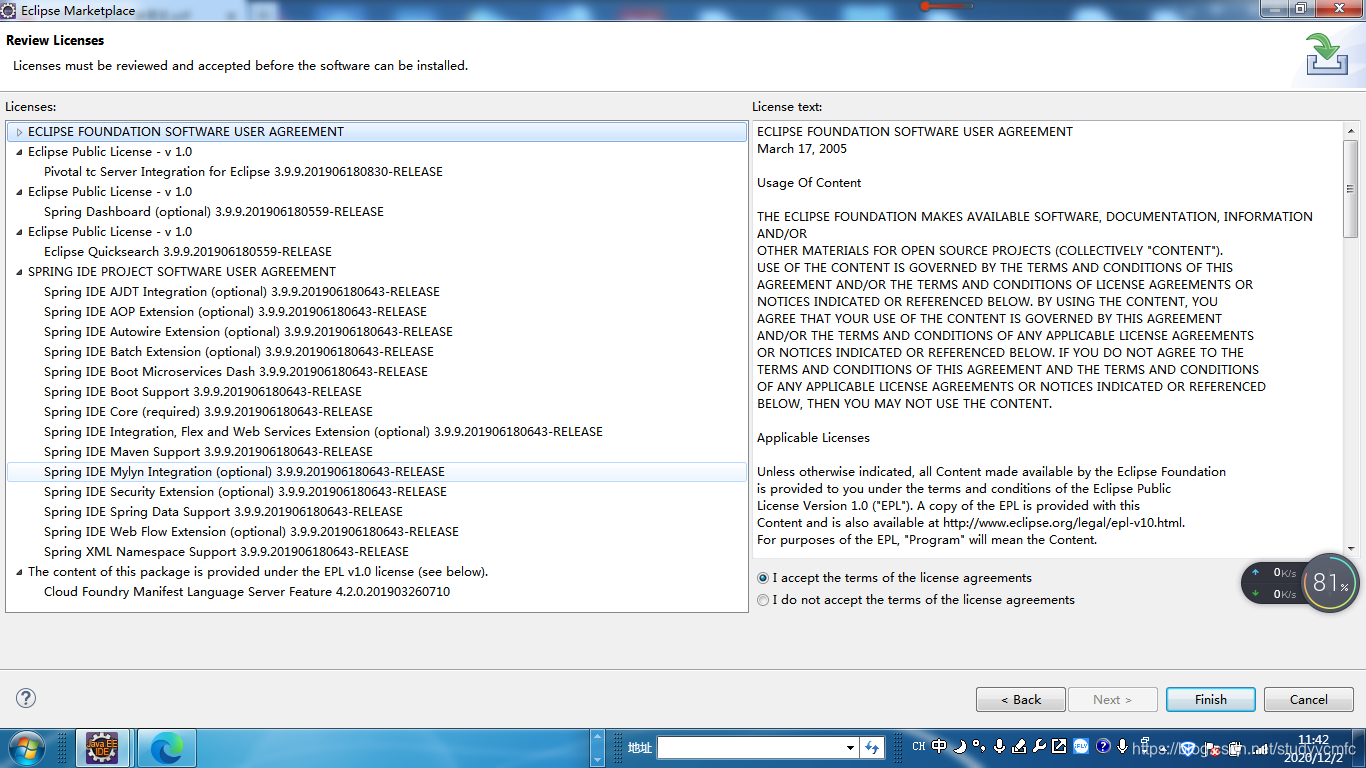Viewport: 1366px width, 768px height.
Task: Click the Back button
Action: coord(1021,699)
